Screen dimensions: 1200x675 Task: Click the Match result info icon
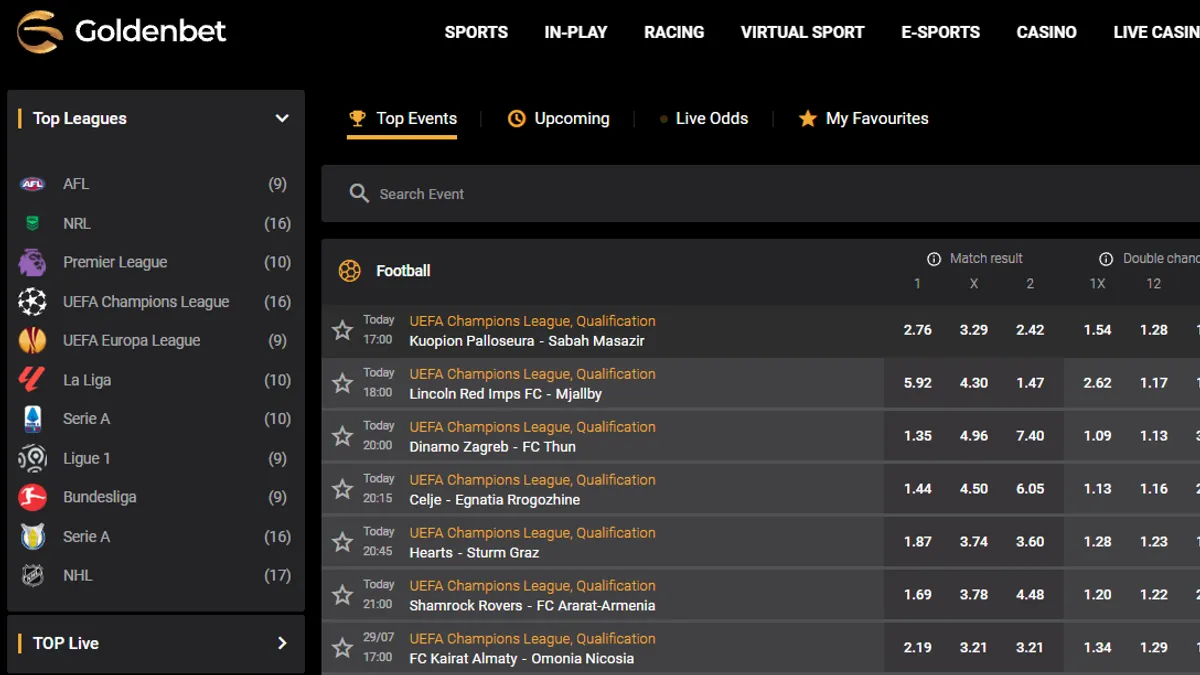tap(934, 259)
